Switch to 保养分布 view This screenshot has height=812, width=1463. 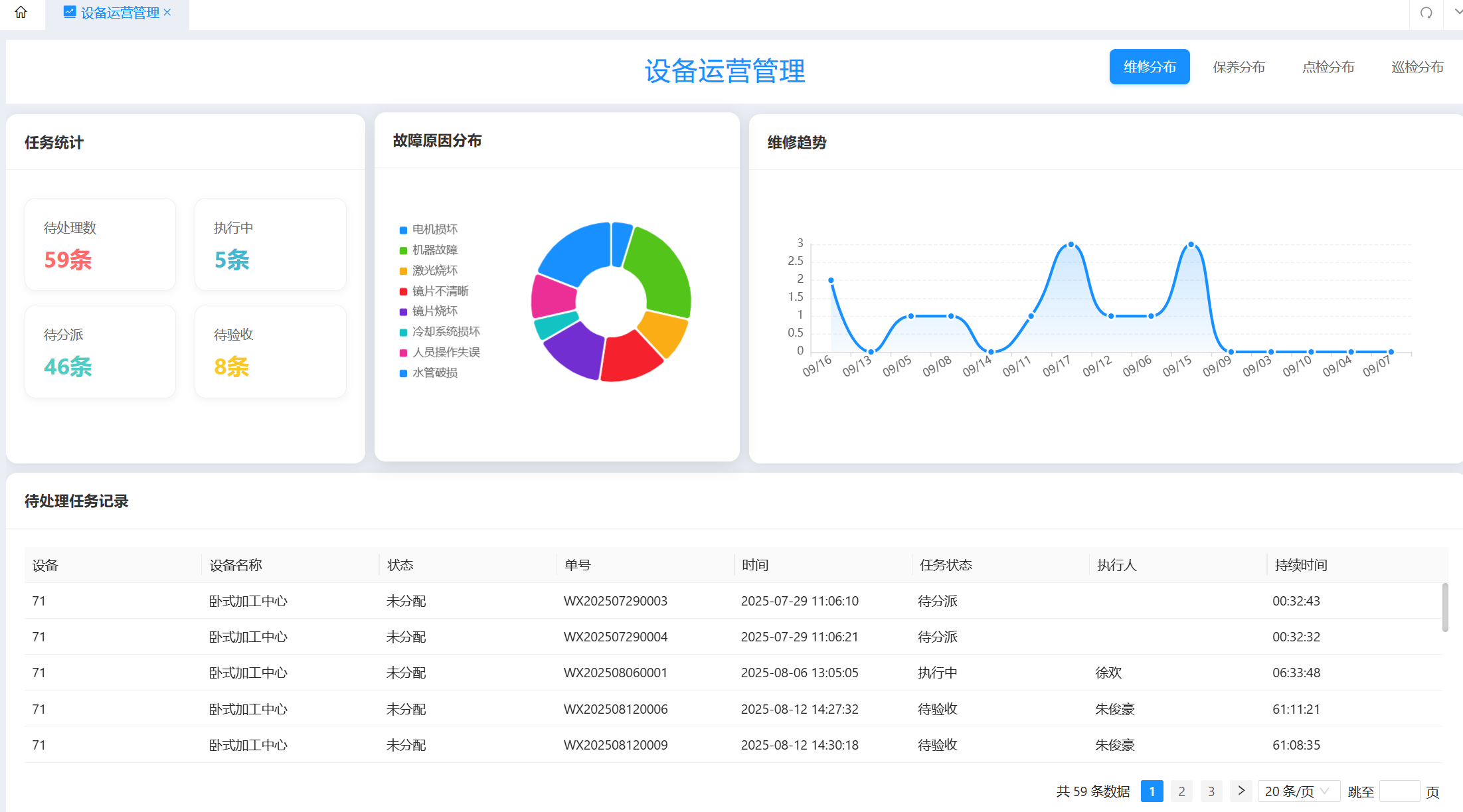tap(1239, 67)
